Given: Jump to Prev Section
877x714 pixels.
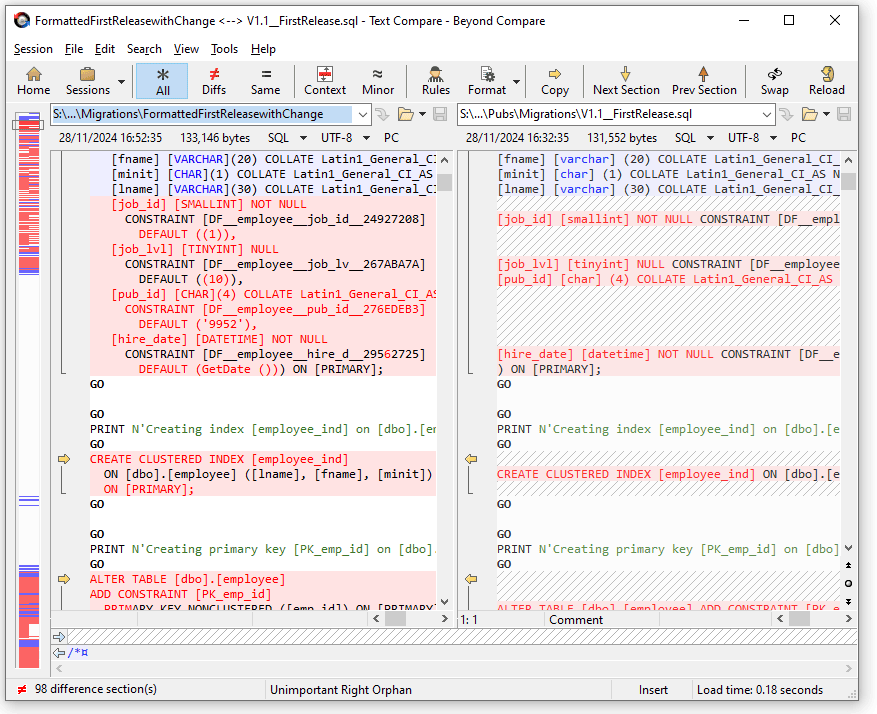Looking at the screenshot, I should [704, 82].
